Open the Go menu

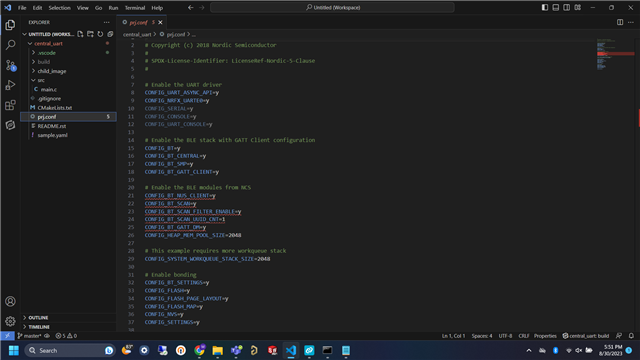pos(98,8)
